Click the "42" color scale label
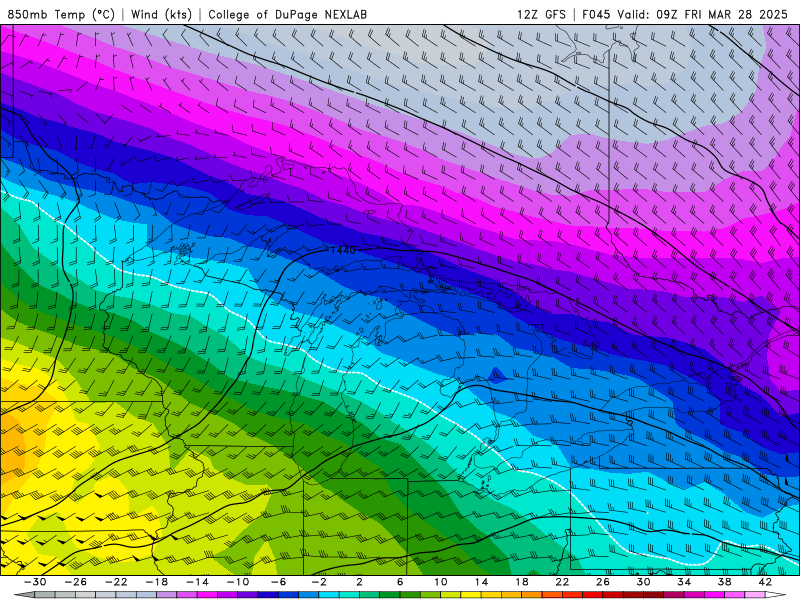This screenshot has width=800, height=600. coord(765,582)
